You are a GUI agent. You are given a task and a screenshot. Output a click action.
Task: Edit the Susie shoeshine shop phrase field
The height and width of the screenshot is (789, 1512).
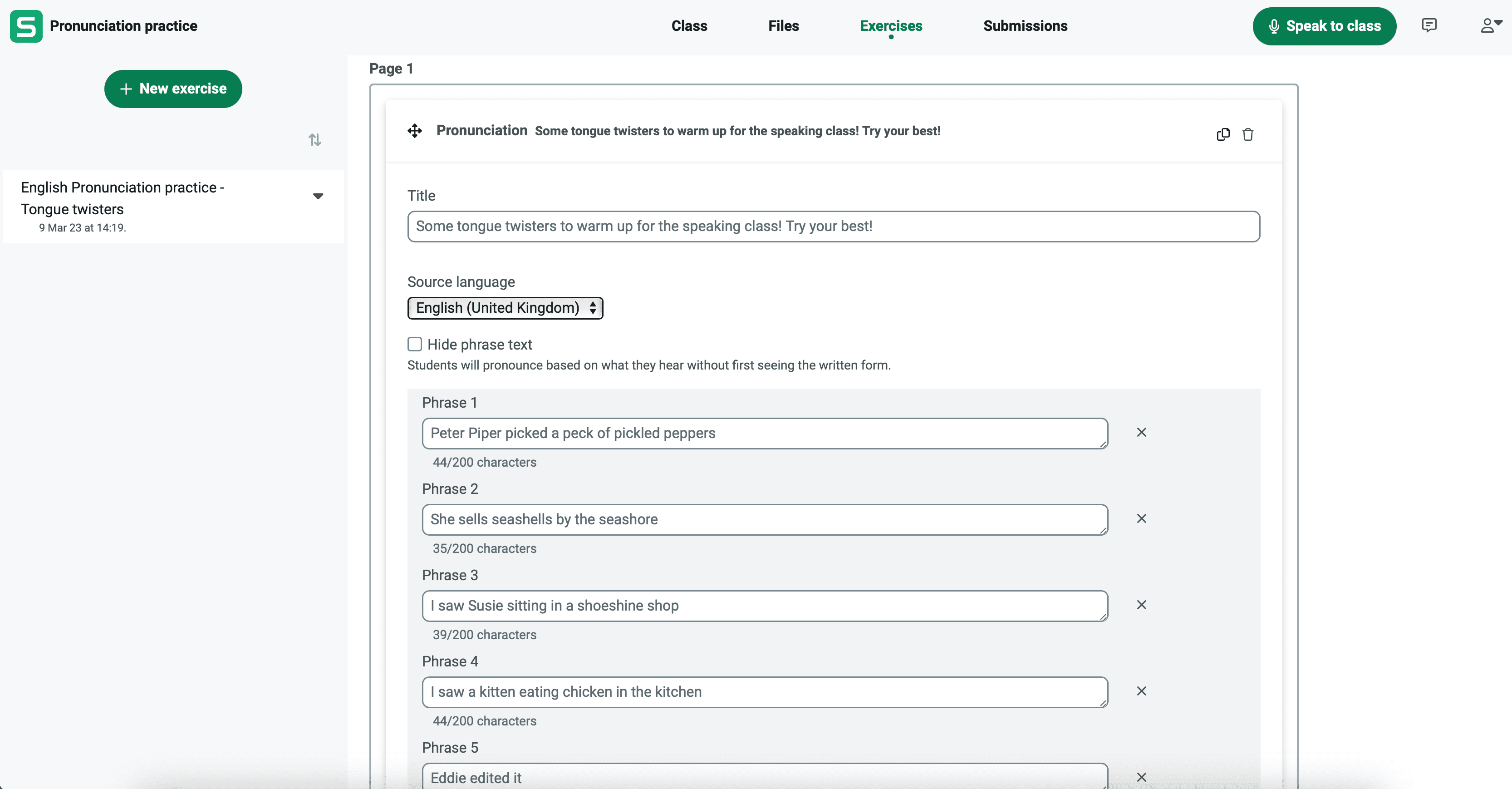pyautogui.click(x=765, y=606)
